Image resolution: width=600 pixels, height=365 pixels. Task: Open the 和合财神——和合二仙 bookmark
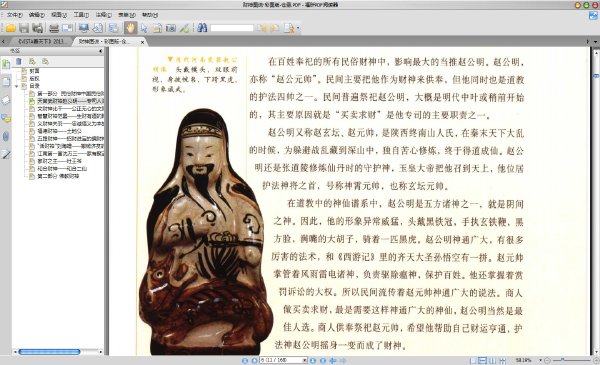pos(62,168)
